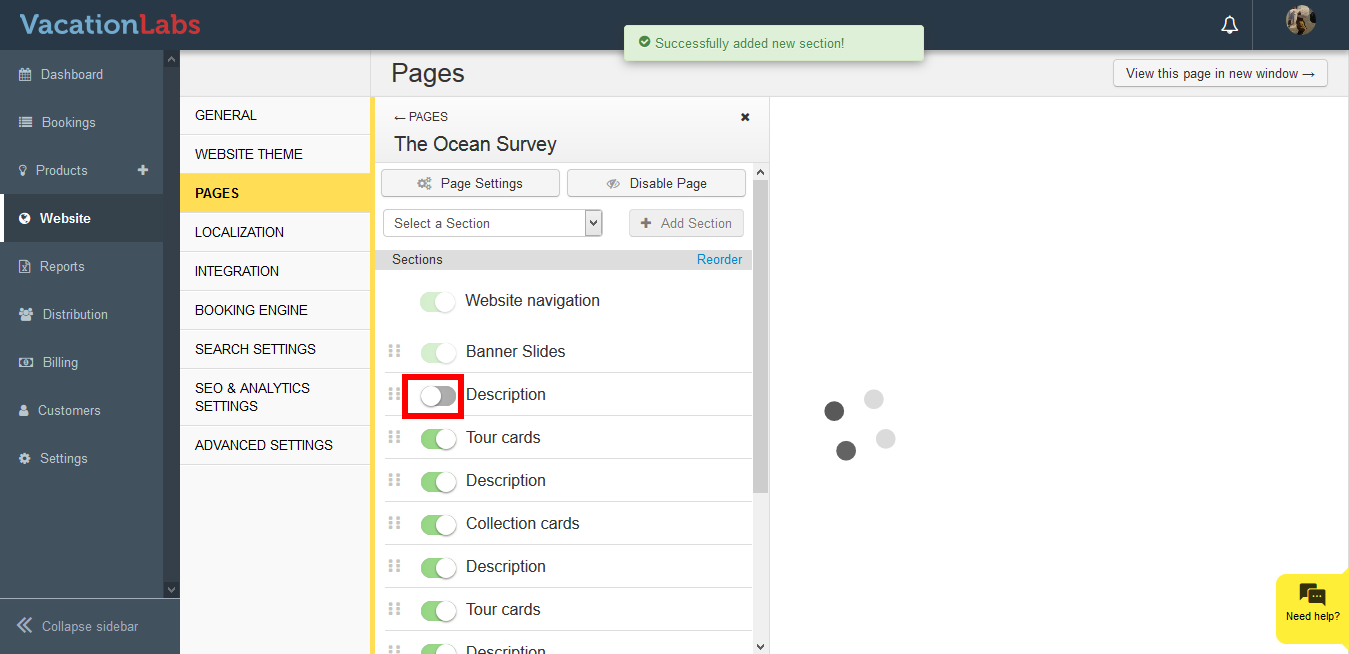Open View this page in new window
The image size is (1349, 654).
1219,73
